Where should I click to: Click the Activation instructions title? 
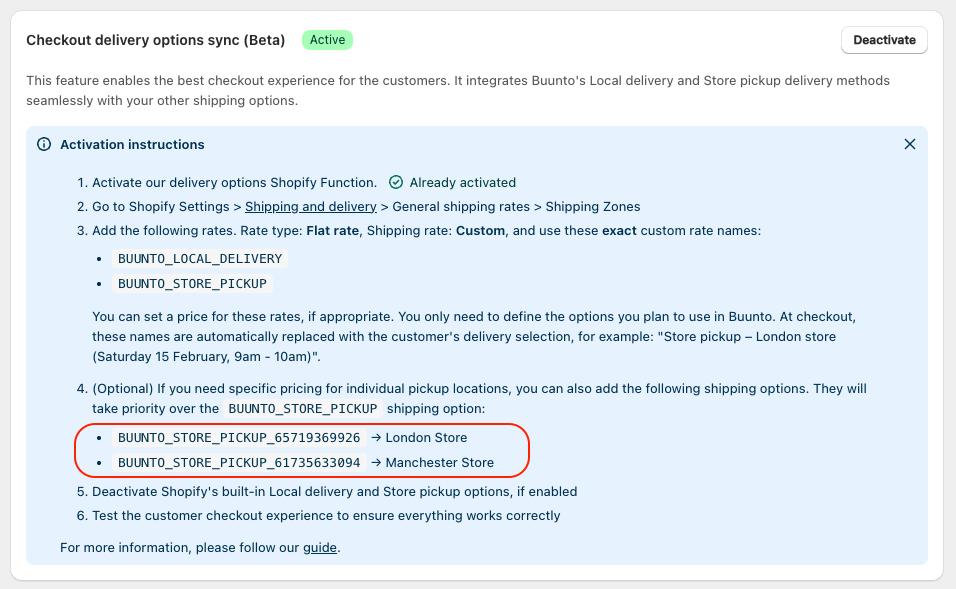point(132,145)
